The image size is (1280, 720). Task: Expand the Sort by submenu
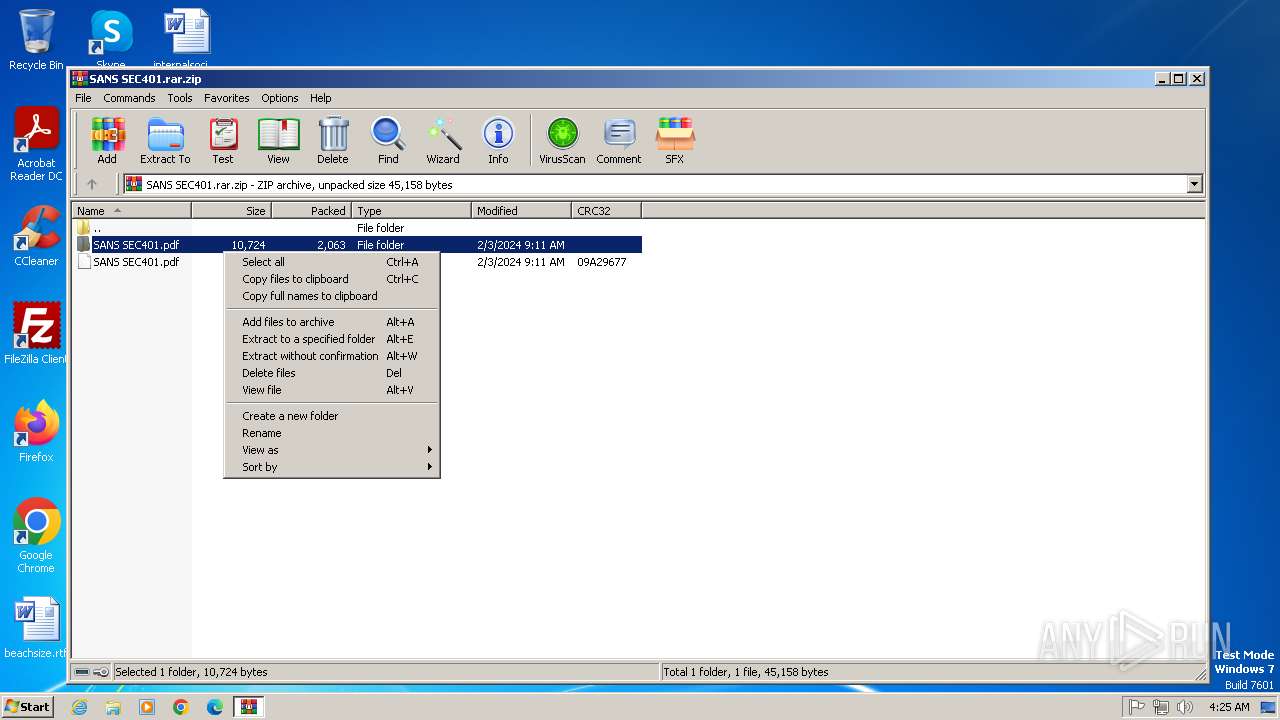pos(332,467)
